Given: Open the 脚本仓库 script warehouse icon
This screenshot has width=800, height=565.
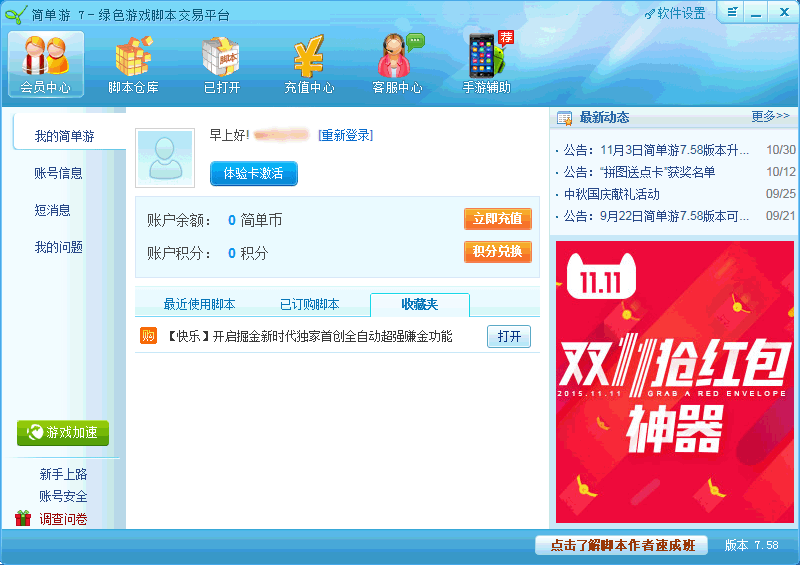Looking at the screenshot, I should 133,64.
